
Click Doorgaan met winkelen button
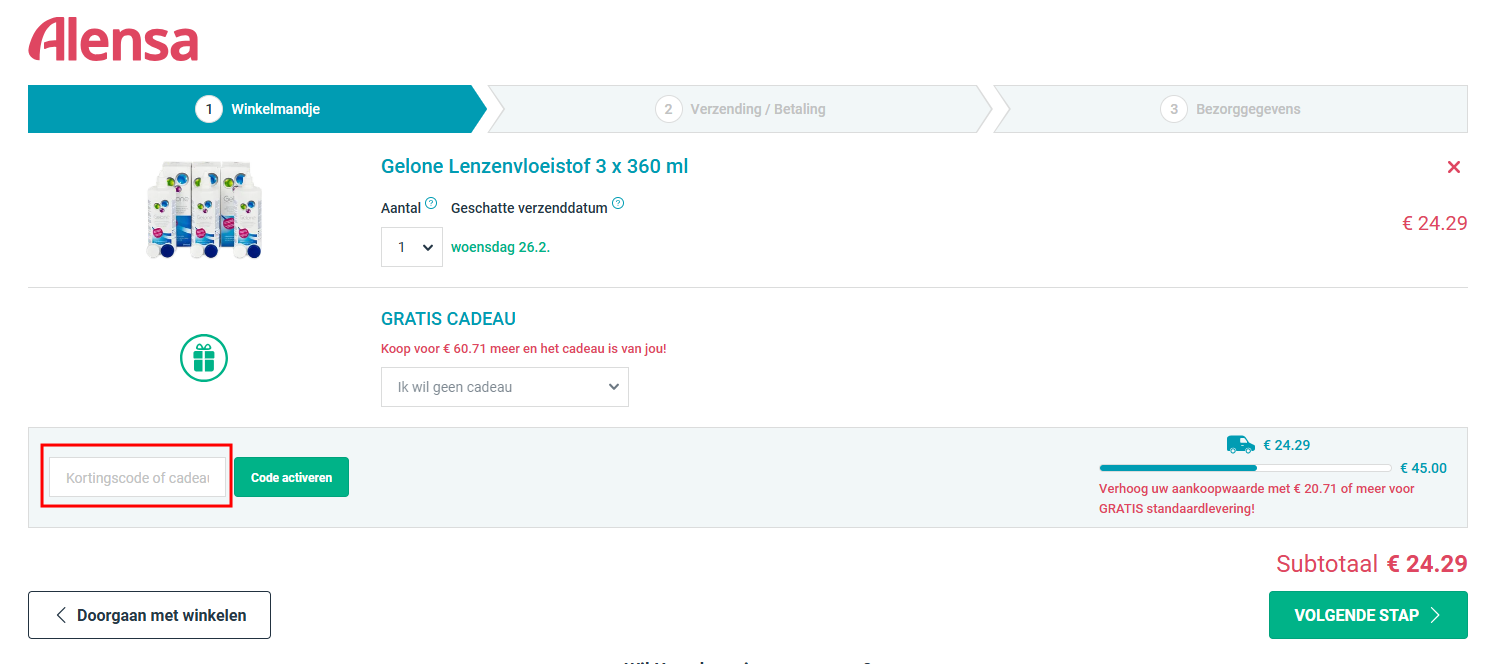coord(149,615)
